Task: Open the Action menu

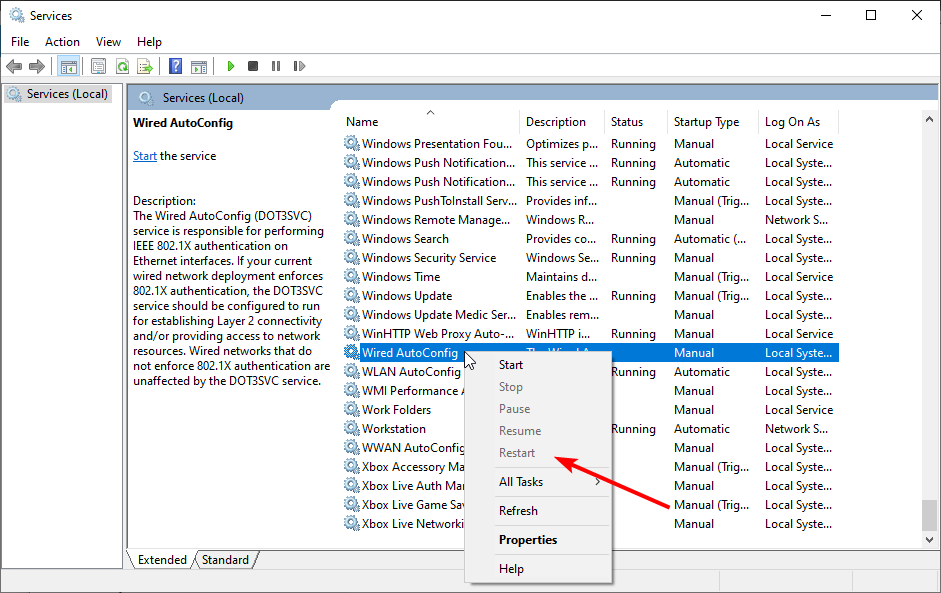Action: pyautogui.click(x=62, y=41)
